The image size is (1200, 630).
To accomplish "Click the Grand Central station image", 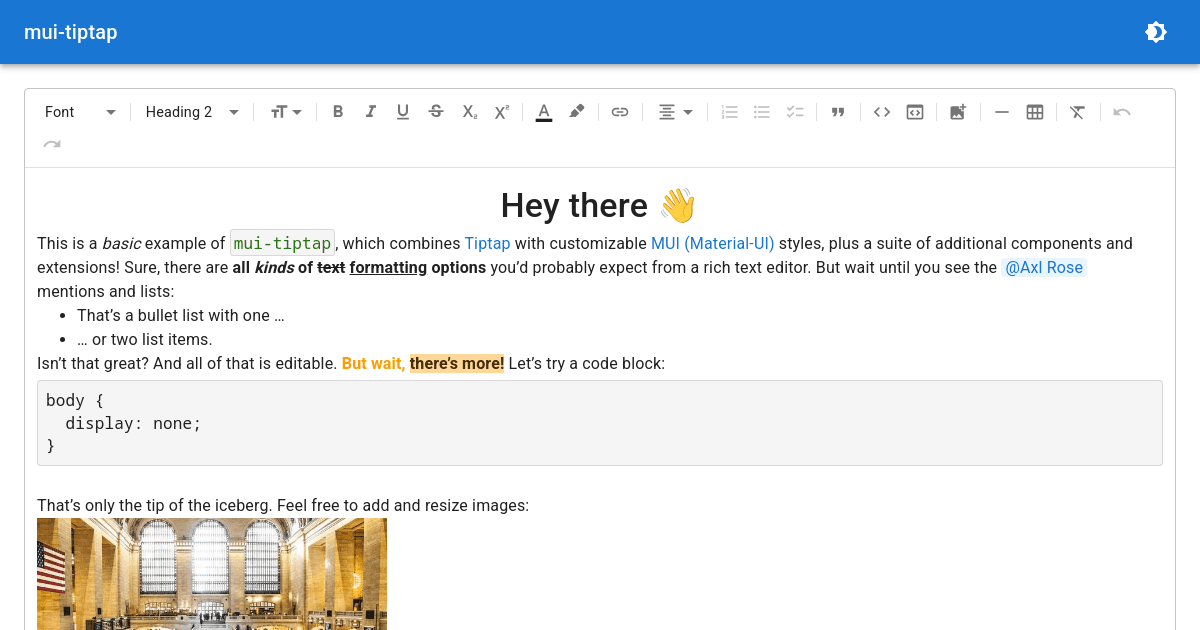I will pos(212,573).
